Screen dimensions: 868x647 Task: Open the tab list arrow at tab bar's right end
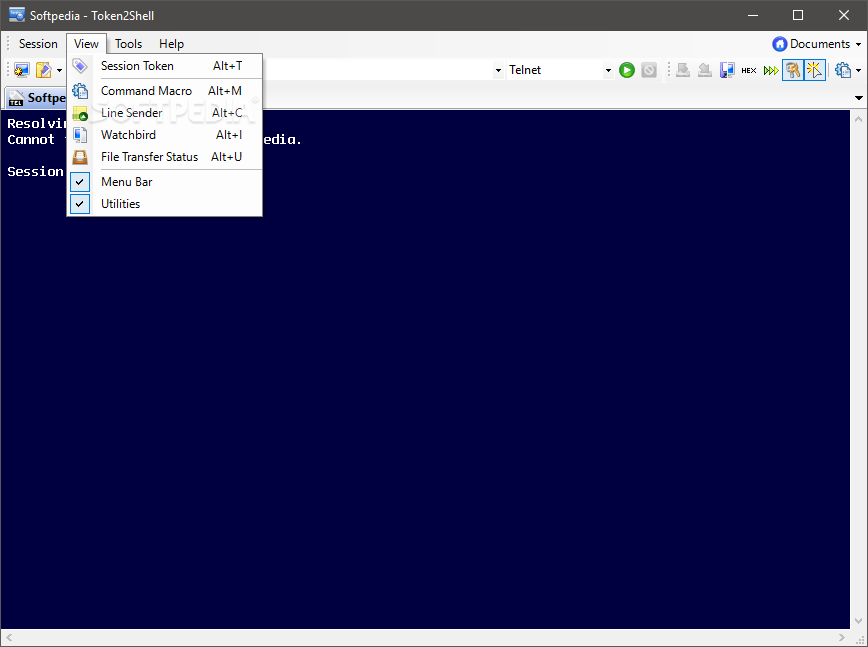tap(859, 98)
